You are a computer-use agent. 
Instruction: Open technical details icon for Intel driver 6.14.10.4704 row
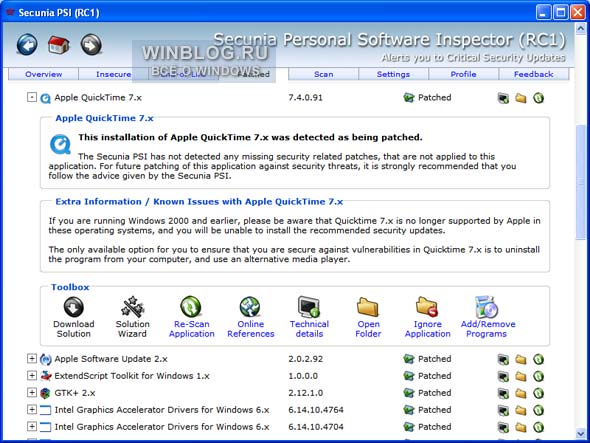pyautogui.click(x=503, y=427)
